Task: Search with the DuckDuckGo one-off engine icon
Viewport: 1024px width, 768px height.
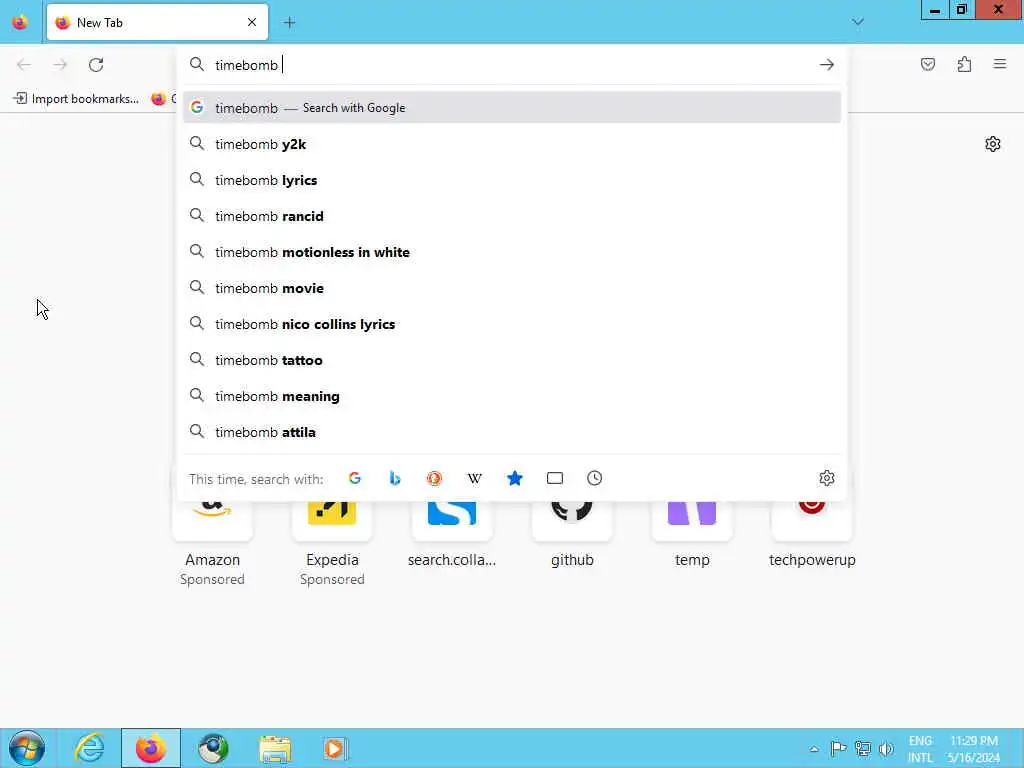Action: click(x=434, y=478)
